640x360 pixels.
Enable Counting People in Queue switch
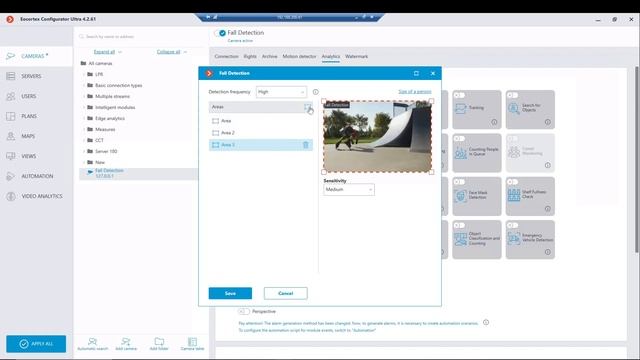click(459, 138)
